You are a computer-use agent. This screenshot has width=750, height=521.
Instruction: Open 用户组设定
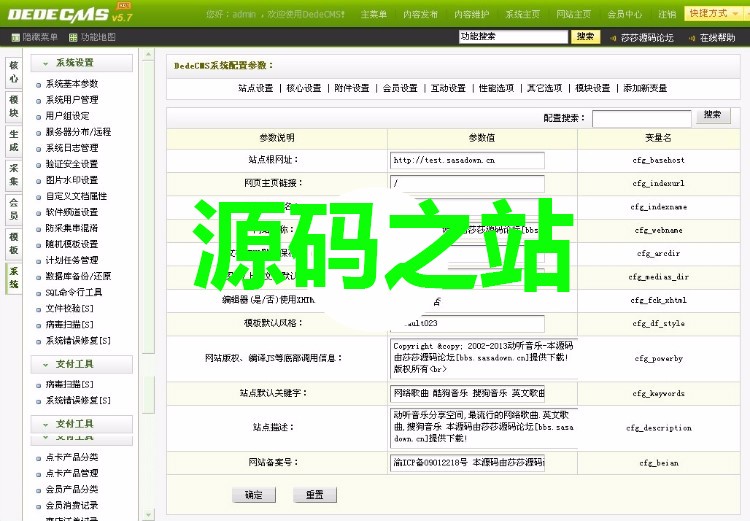point(67,116)
